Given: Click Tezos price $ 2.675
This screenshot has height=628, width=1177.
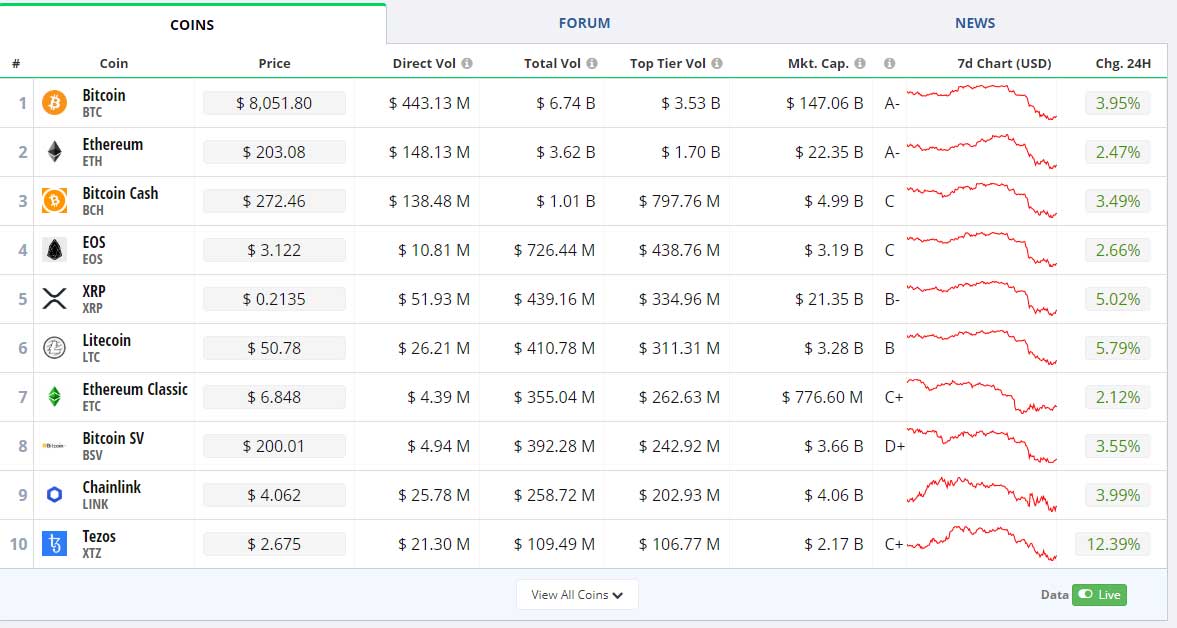Looking at the screenshot, I should coord(274,544).
